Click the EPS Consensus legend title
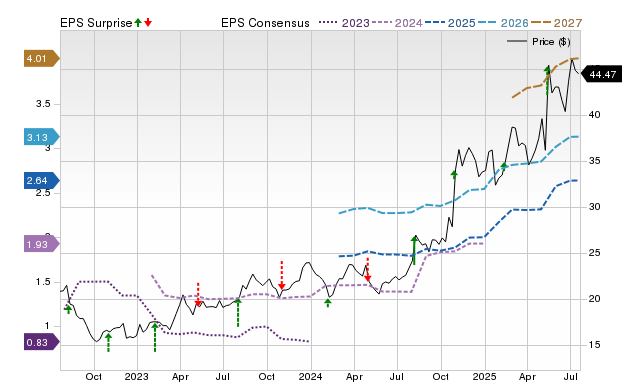Screen dimensions: 640x382 pos(265,23)
